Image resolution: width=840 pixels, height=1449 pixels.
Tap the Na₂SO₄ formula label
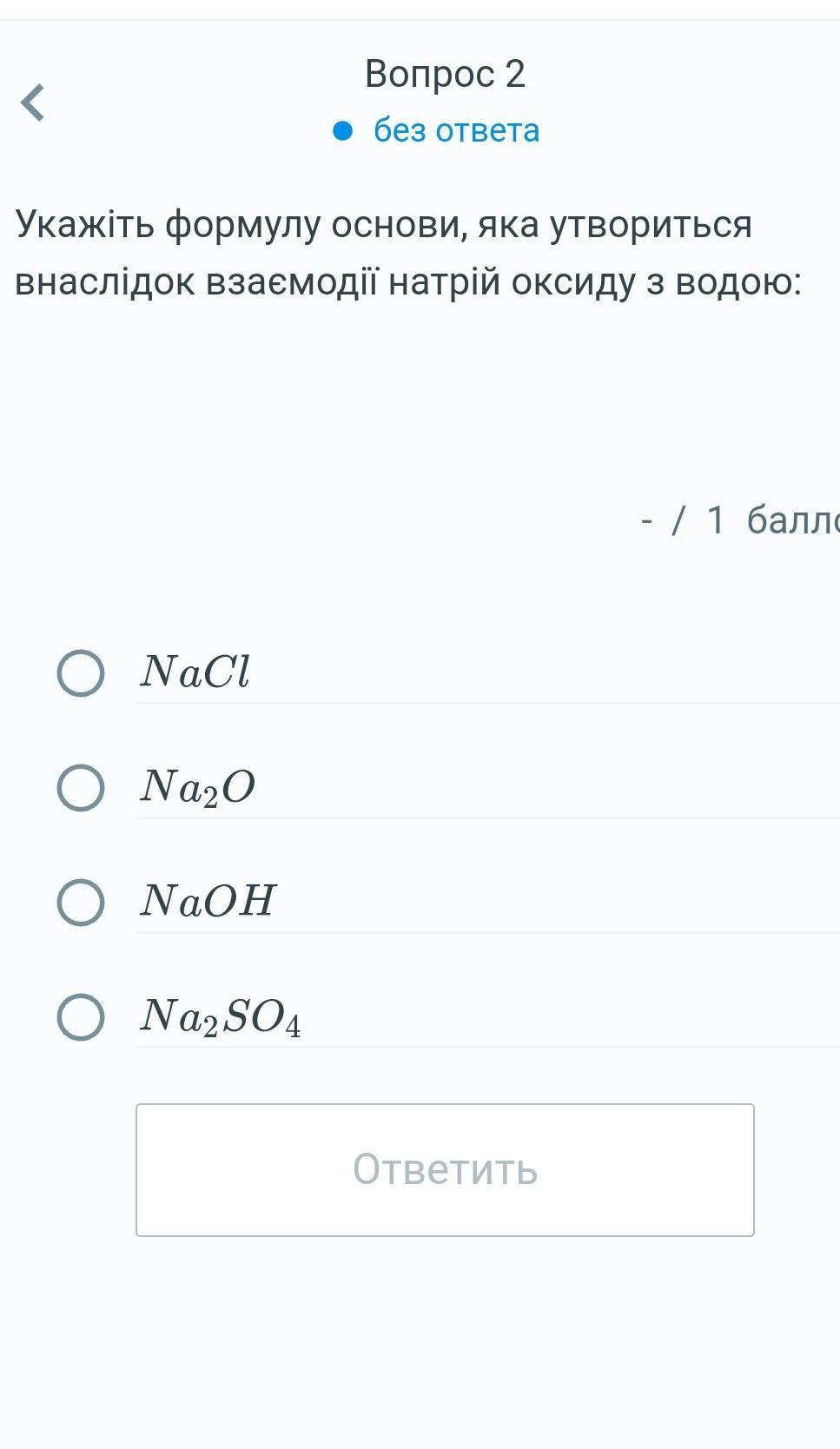point(221,1016)
